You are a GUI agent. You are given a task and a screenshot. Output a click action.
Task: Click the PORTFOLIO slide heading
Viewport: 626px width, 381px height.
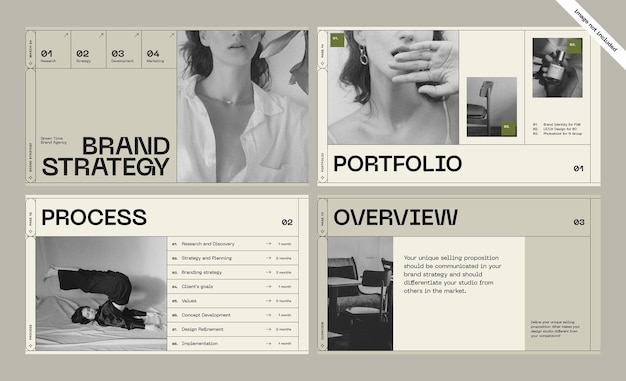point(397,164)
